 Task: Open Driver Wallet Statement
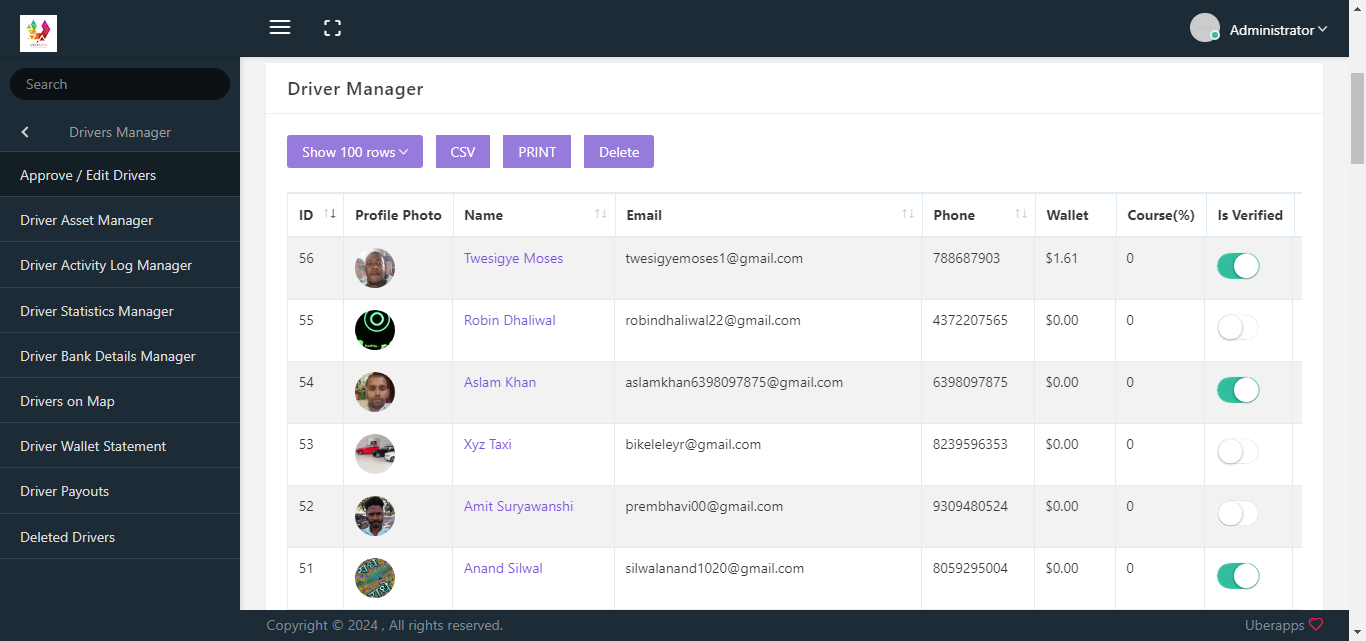[x=120, y=446]
